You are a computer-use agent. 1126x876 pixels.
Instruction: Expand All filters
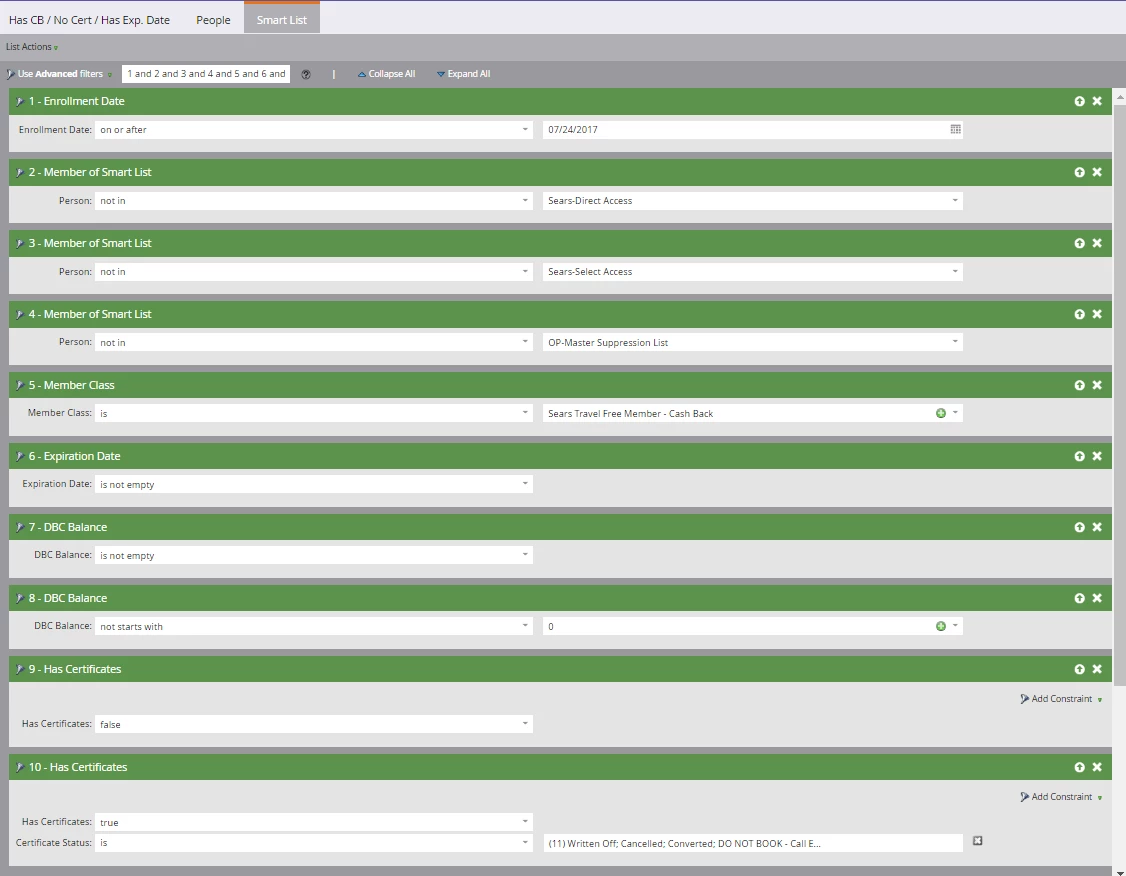[x=463, y=74]
